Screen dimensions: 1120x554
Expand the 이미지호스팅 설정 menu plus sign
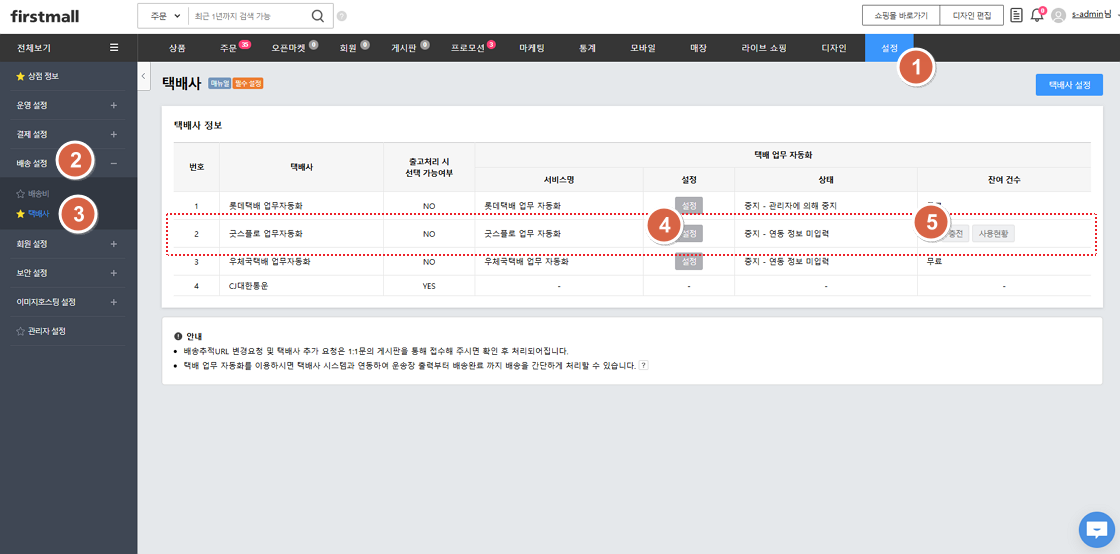[114, 302]
